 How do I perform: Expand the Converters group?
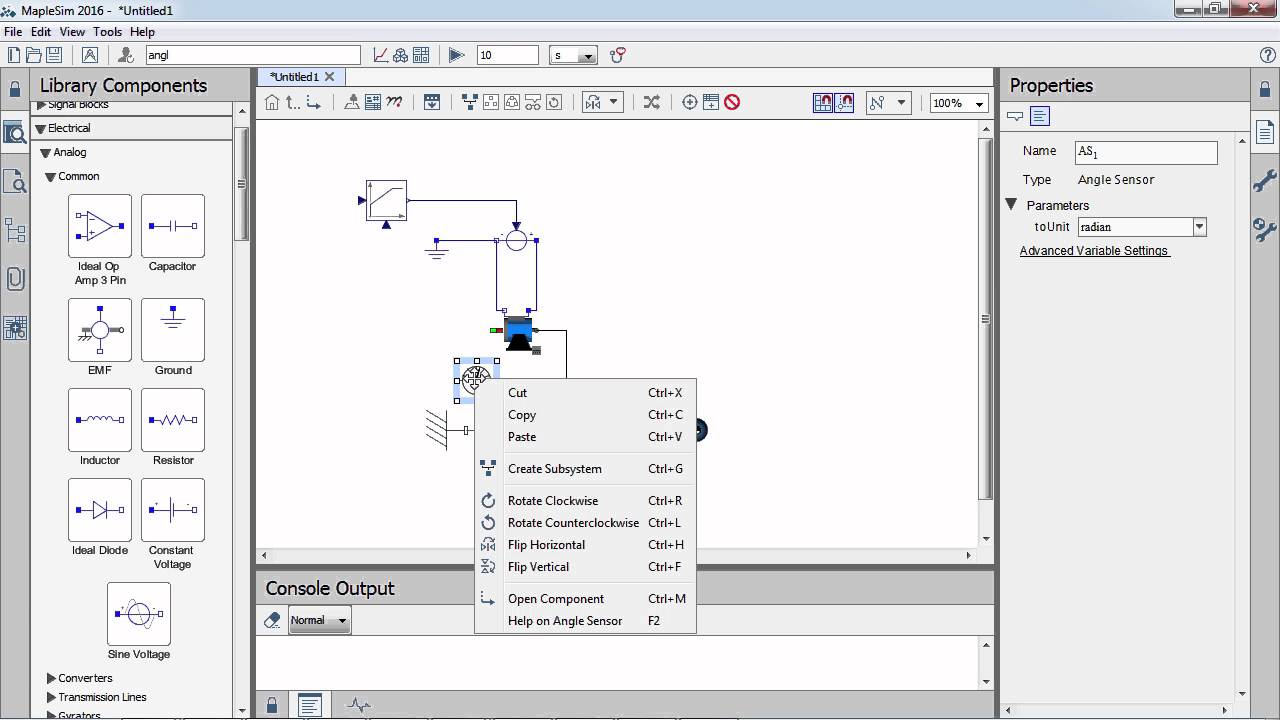pyautogui.click(x=52, y=678)
